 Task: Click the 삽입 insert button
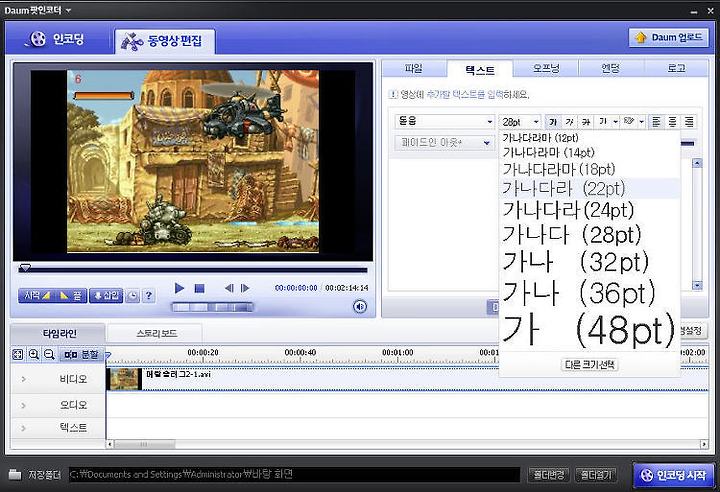point(106,295)
